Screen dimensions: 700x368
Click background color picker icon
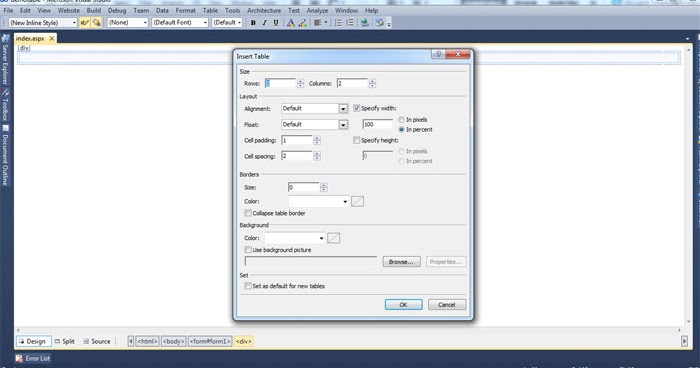[333, 238]
